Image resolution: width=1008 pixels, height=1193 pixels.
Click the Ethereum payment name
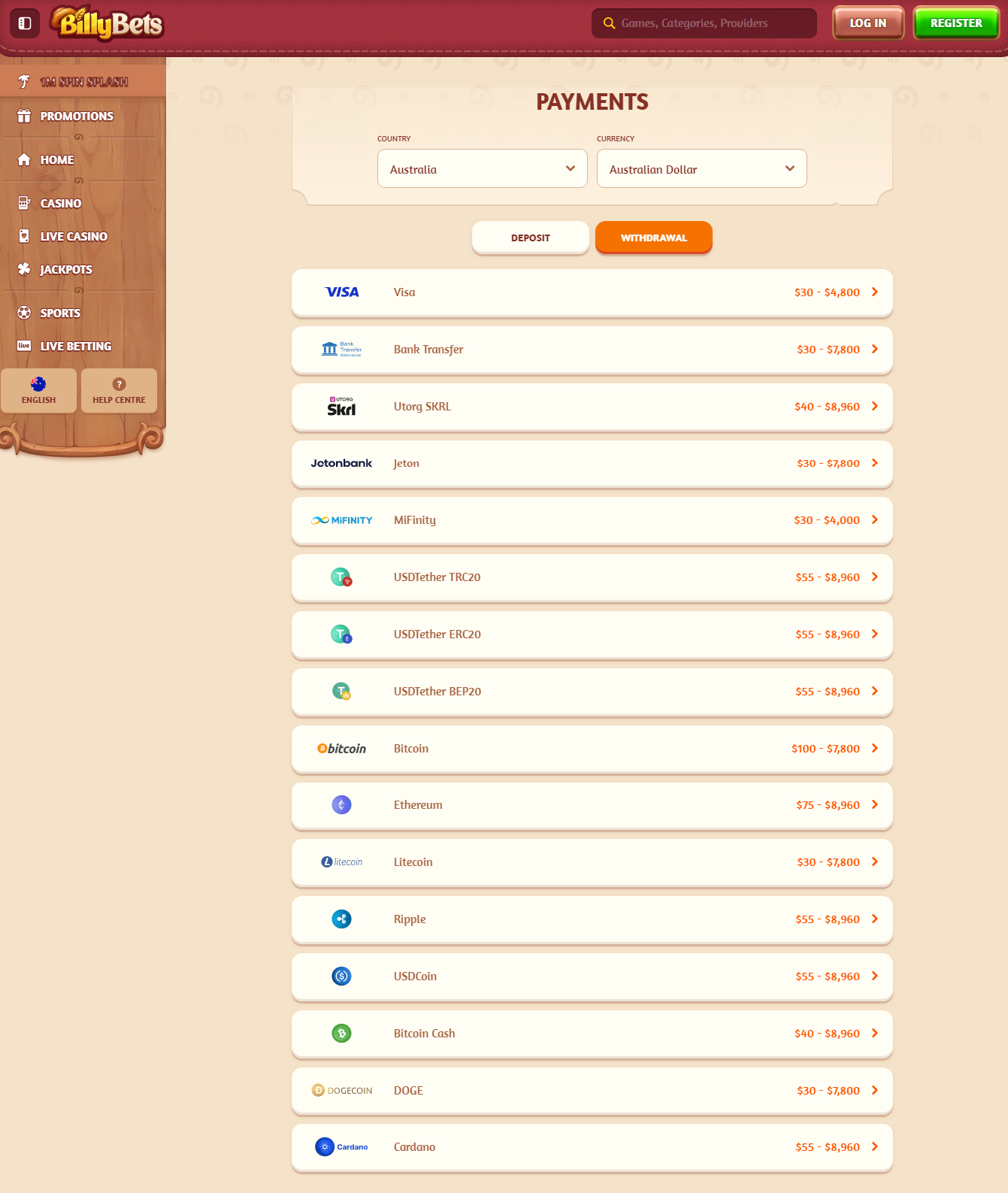click(x=418, y=805)
